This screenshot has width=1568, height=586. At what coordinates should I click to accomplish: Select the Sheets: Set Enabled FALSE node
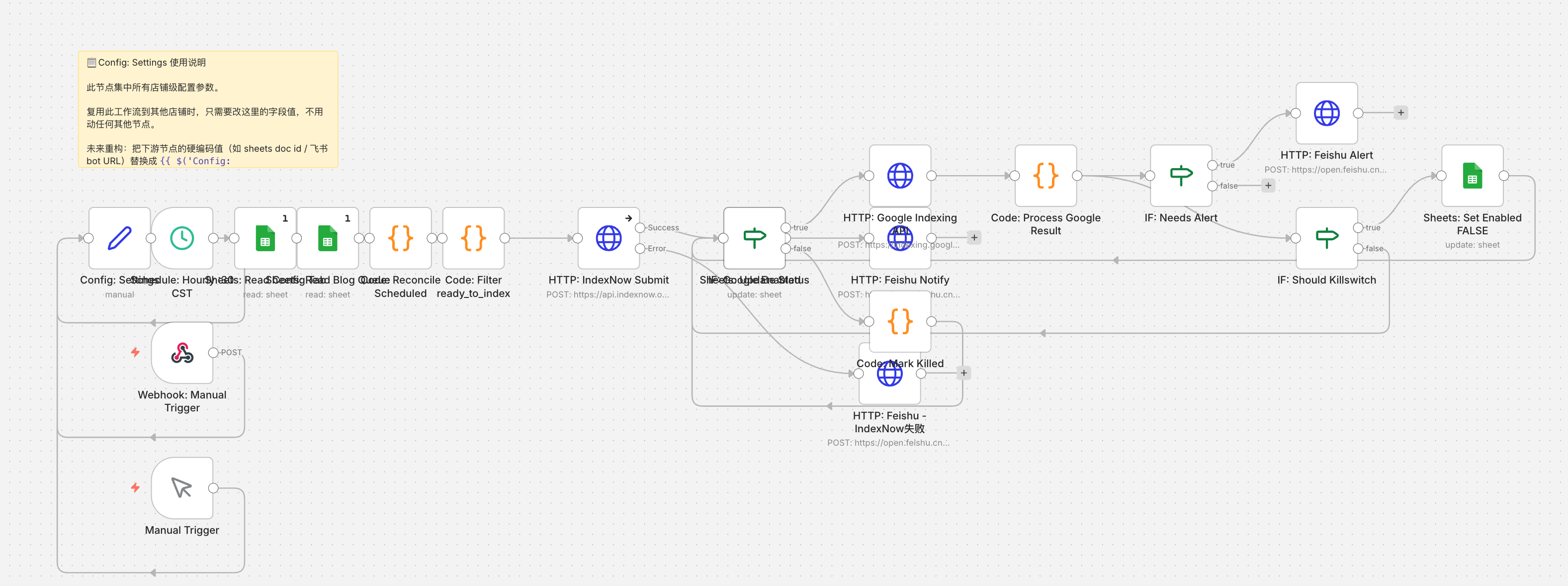click(x=1473, y=176)
